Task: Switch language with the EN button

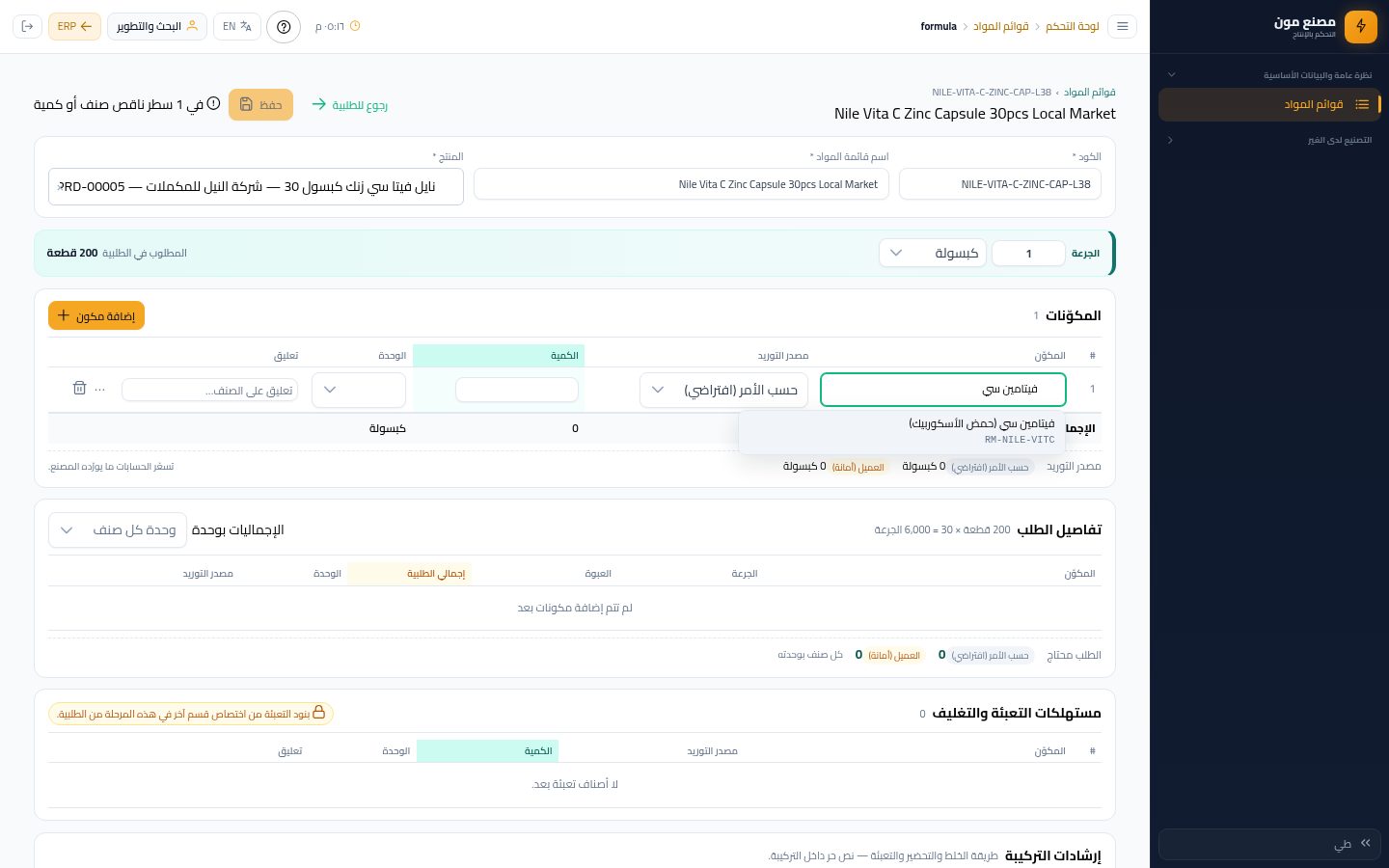Action: [237, 26]
